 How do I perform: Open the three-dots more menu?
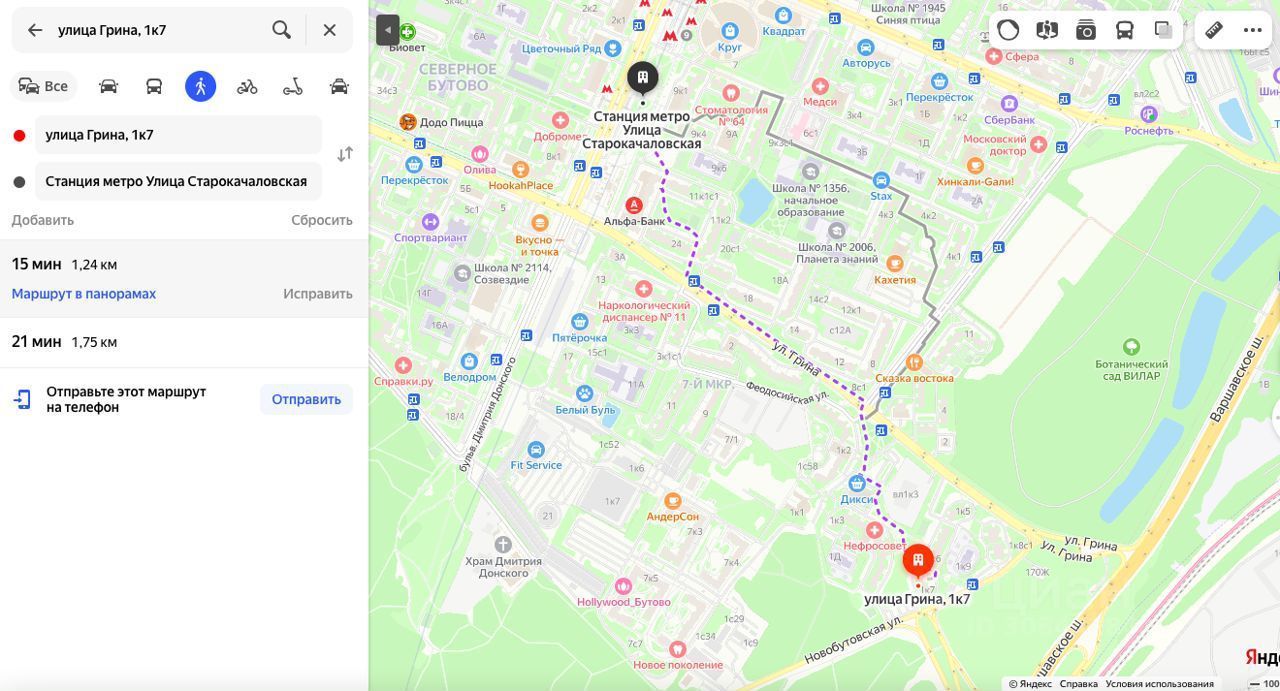pyautogui.click(x=1253, y=30)
